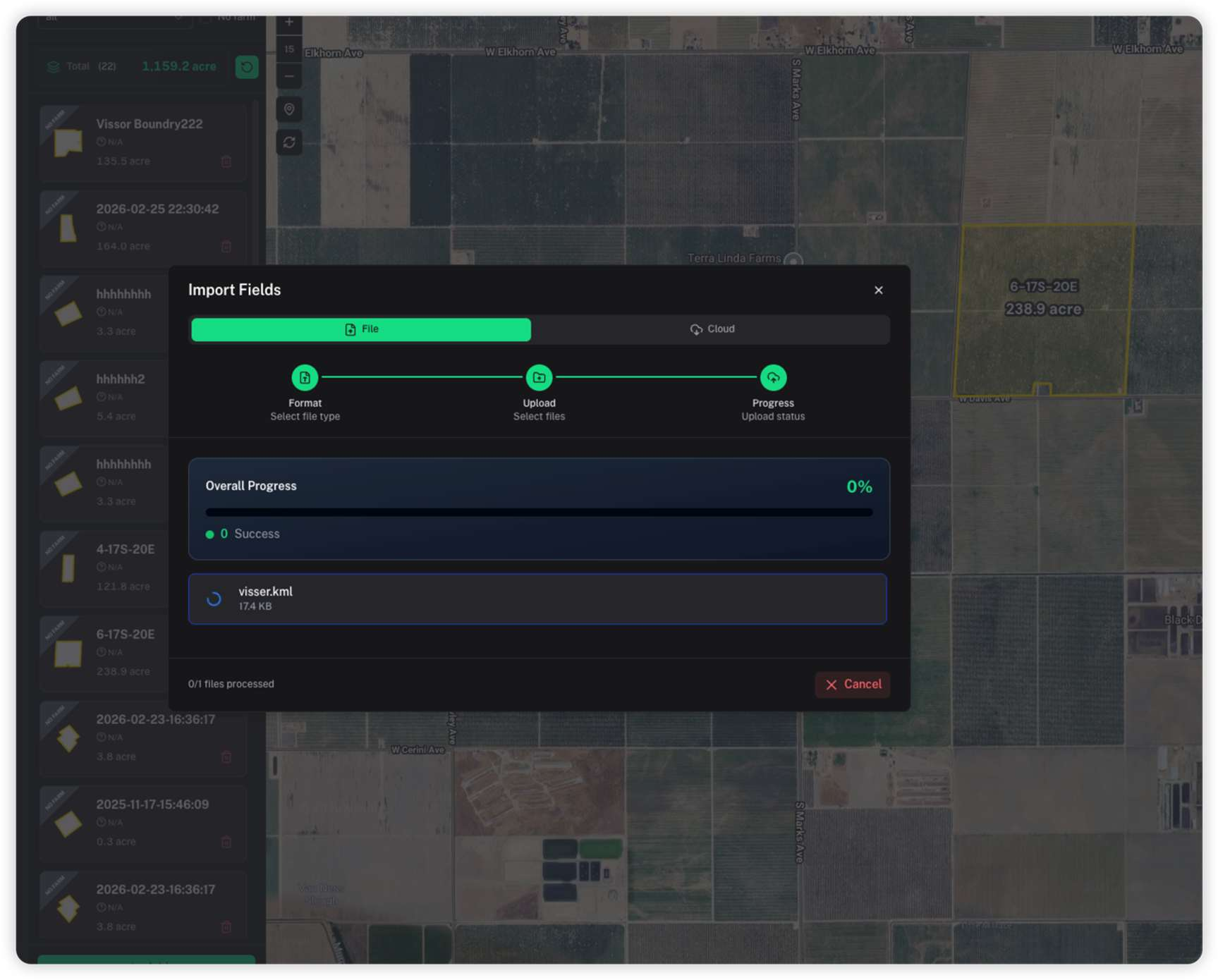Select the visser.kml file row
The image size is (1218, 980).
click(x=537, y=599)
